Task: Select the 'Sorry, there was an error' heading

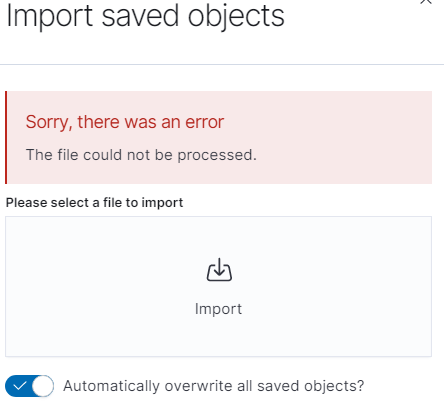Action: (125, 122)
